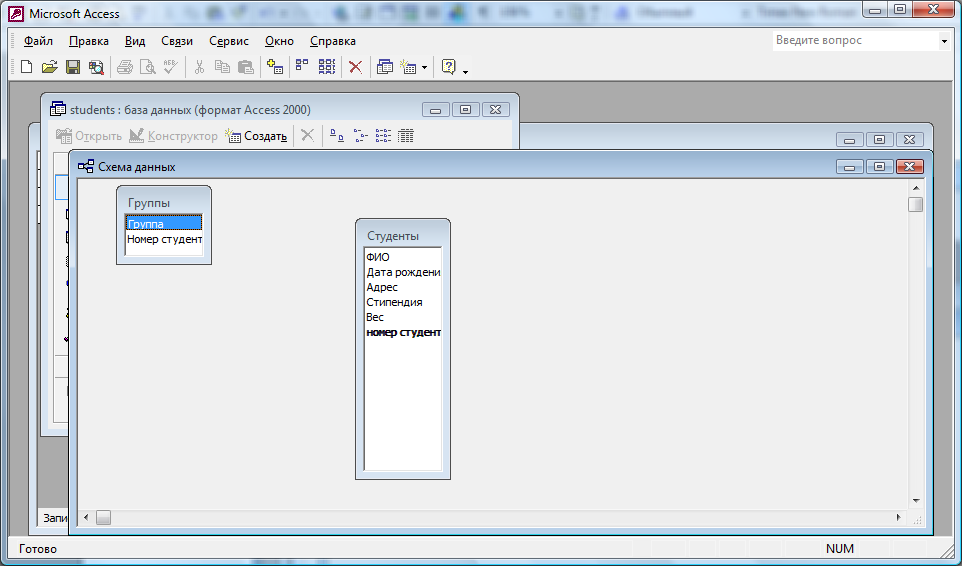Viewport: 962px width, 566px height.
Task: Click the Paste clipboard icon
Action: click(x=245, y=67)
